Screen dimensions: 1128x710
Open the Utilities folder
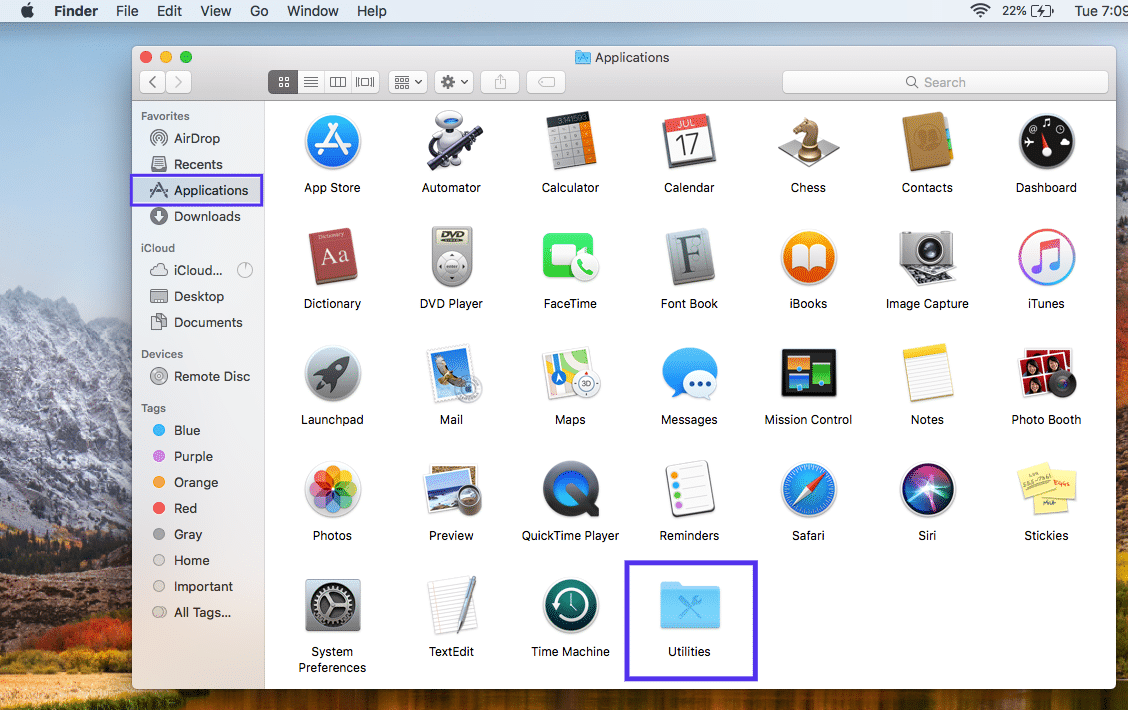tap(689, 606)
